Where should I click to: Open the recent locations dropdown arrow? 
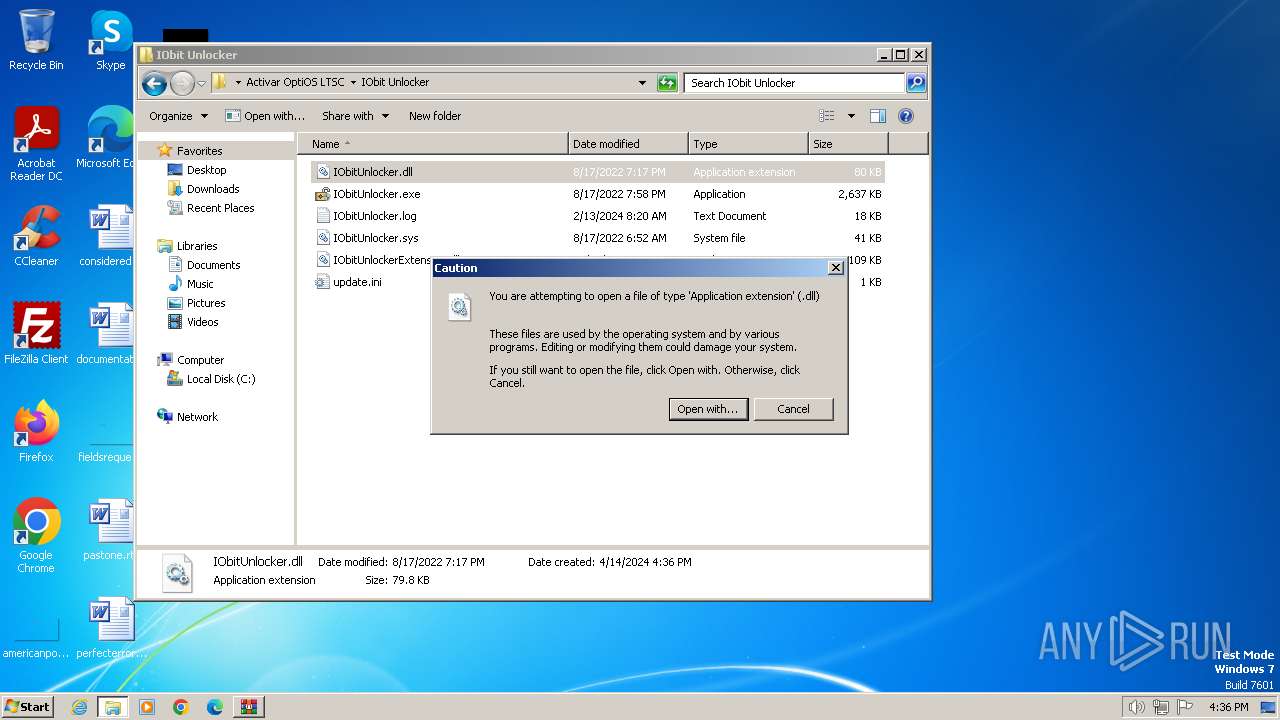click(x=201, y=83)
